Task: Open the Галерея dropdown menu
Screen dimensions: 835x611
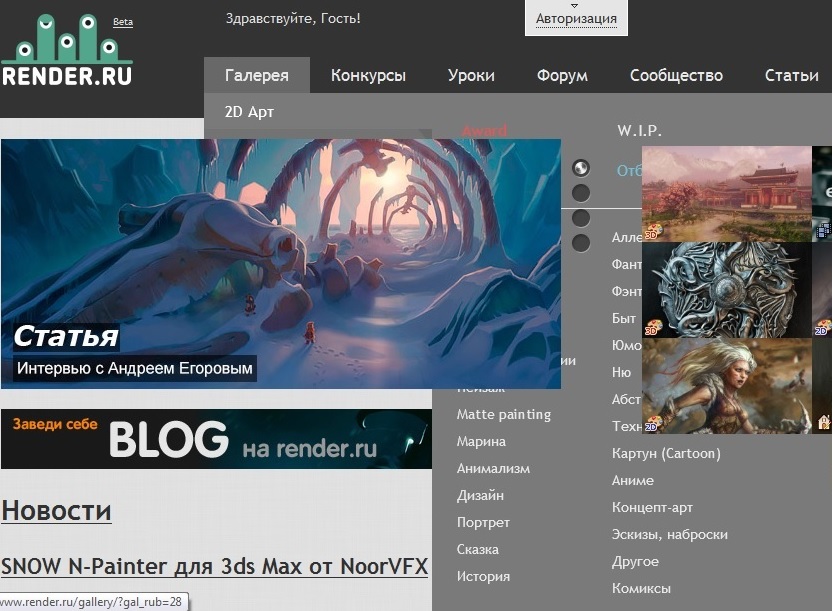Action: pos(257,75)
